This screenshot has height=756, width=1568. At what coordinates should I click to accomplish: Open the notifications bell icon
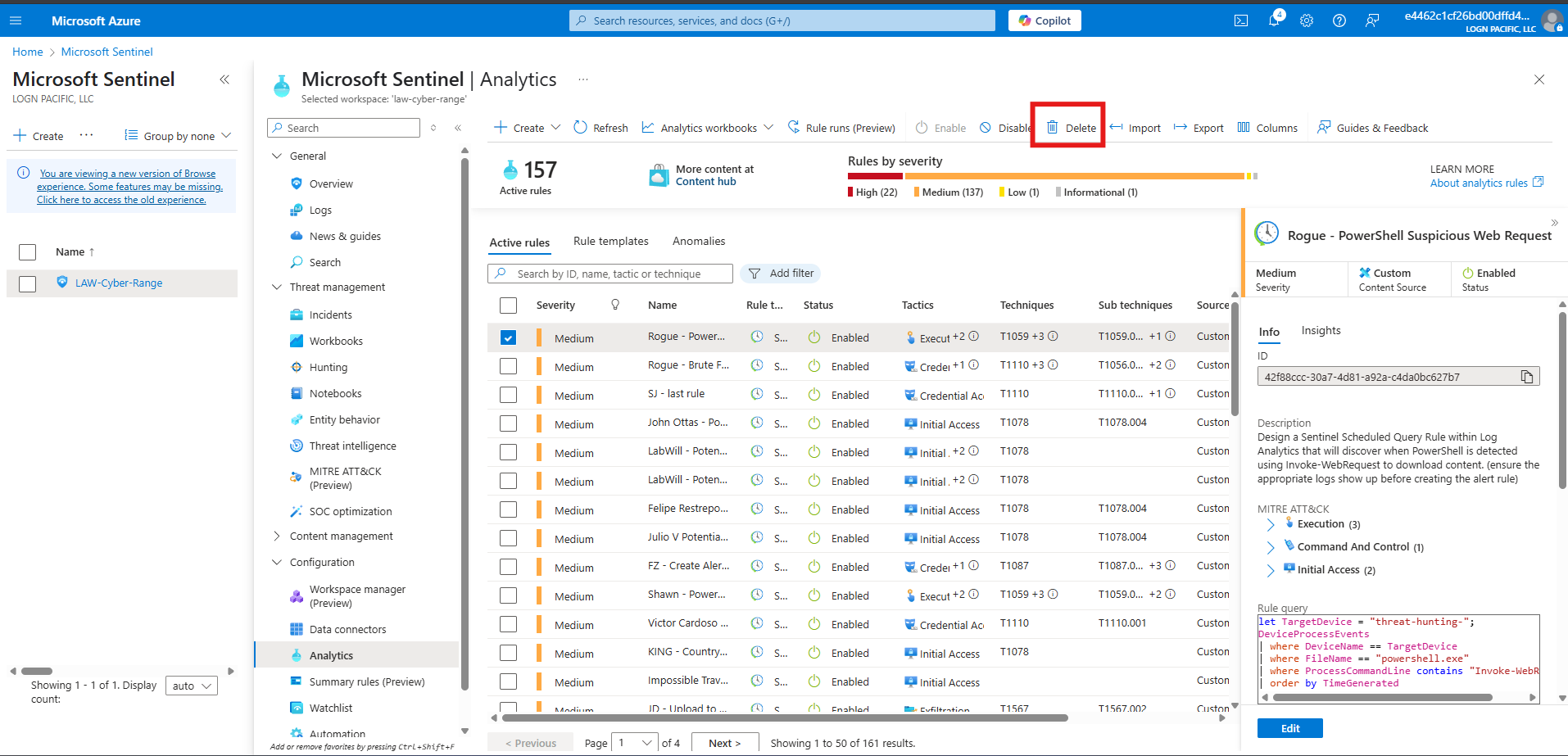1274,20
